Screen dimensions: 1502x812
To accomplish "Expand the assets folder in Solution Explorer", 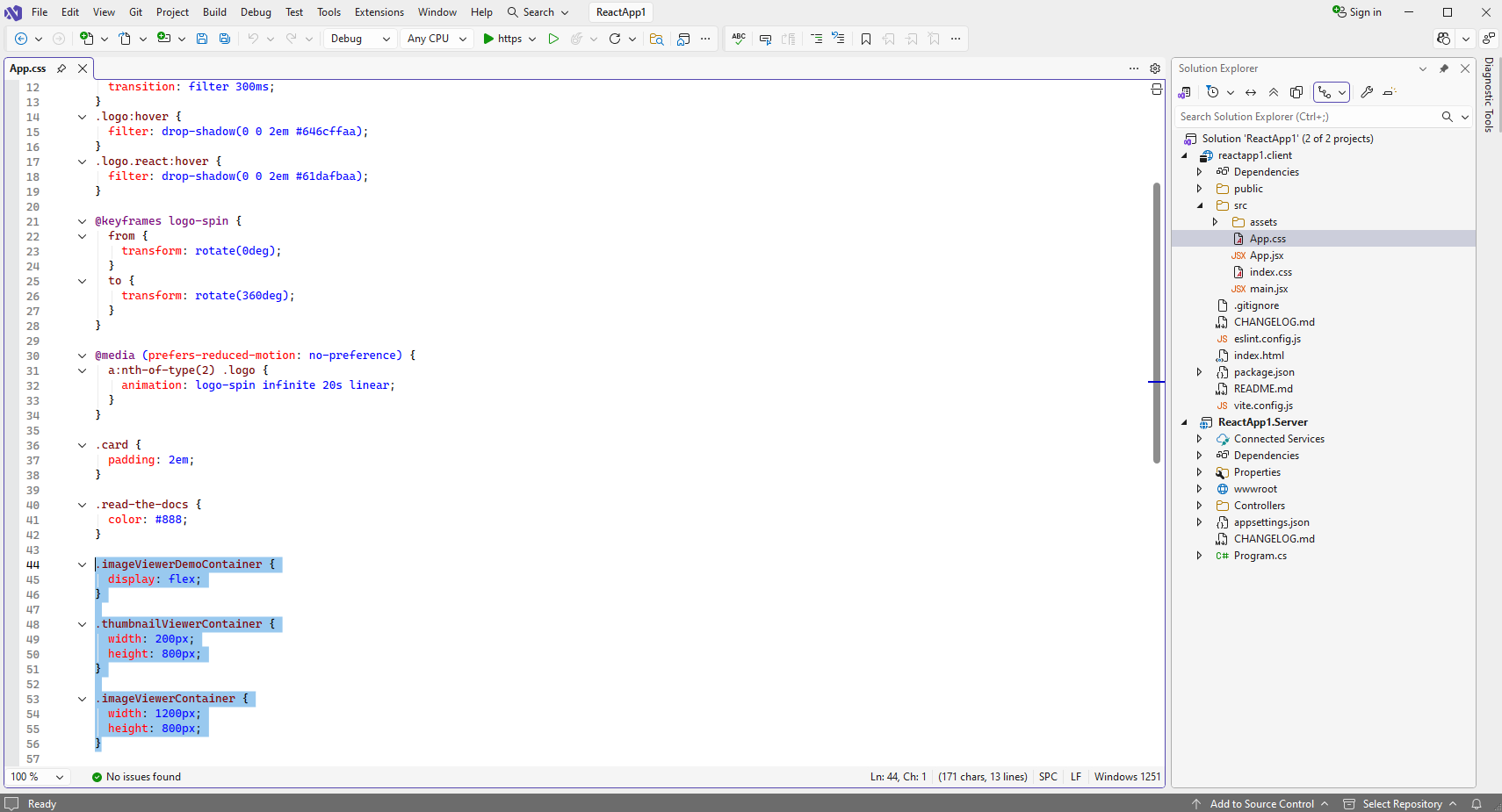I will tap(1216, 222).
